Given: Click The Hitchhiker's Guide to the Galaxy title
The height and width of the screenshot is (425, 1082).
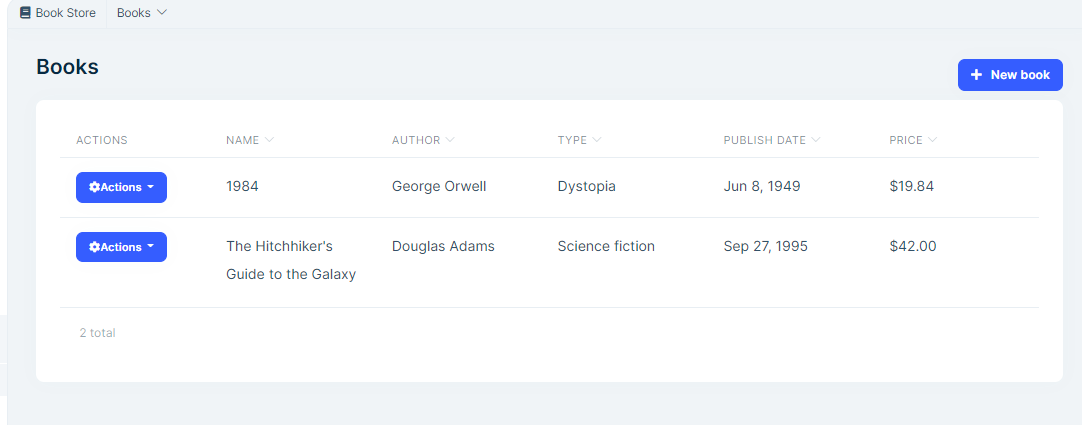Looking at the screenshot, I should tap(290, 260).
